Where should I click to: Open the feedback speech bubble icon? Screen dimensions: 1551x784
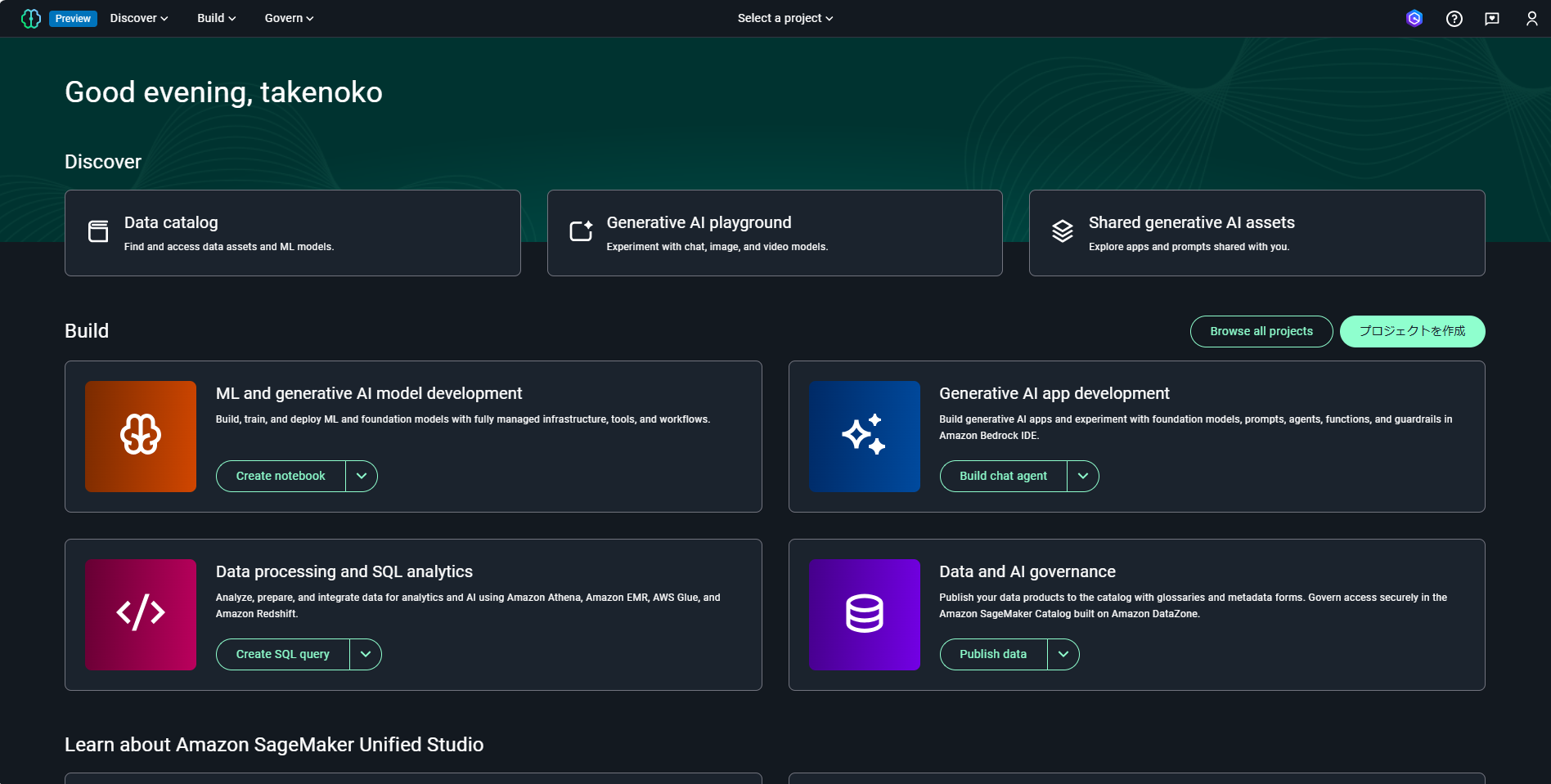click(1492, 18)
